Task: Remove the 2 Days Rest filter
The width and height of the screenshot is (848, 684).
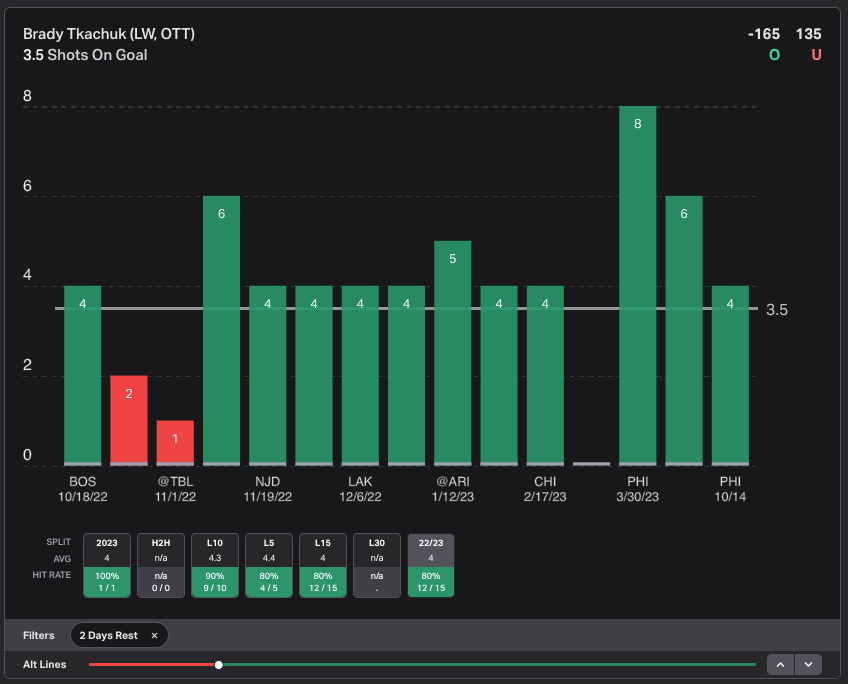Action: click(154, 635)
